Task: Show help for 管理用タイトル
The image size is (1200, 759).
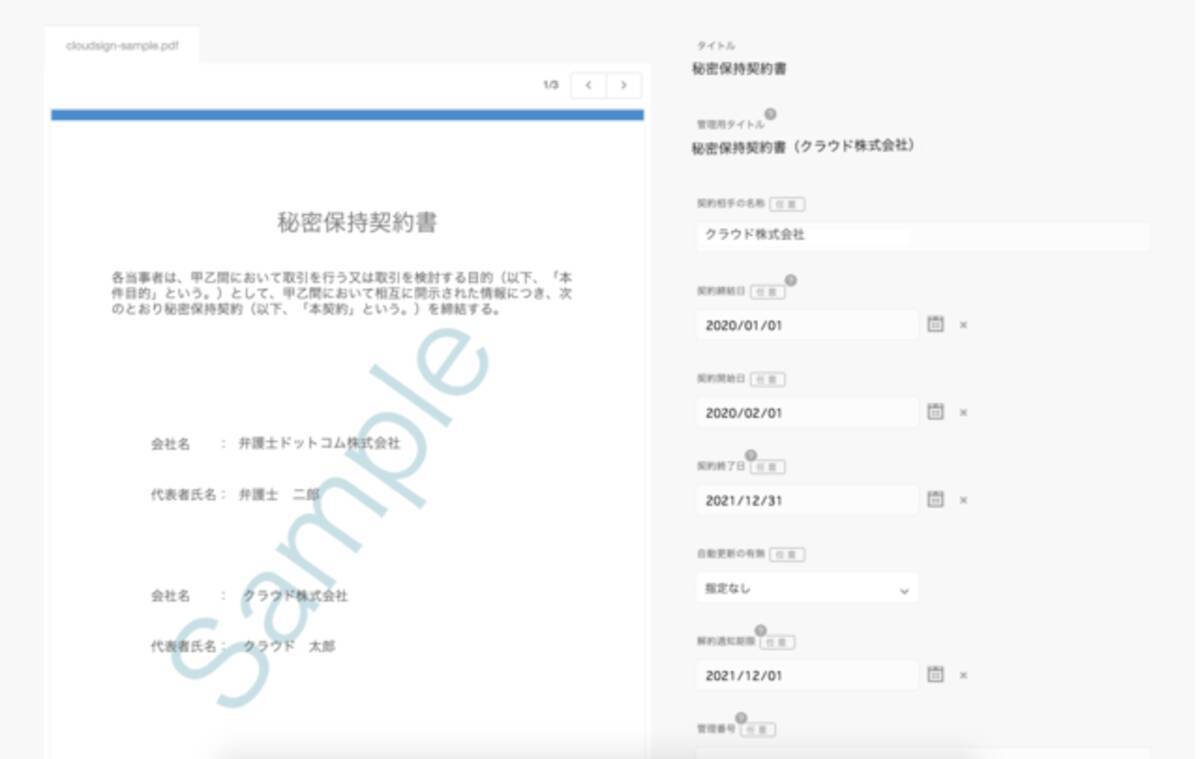Action: tap(770, 115)
